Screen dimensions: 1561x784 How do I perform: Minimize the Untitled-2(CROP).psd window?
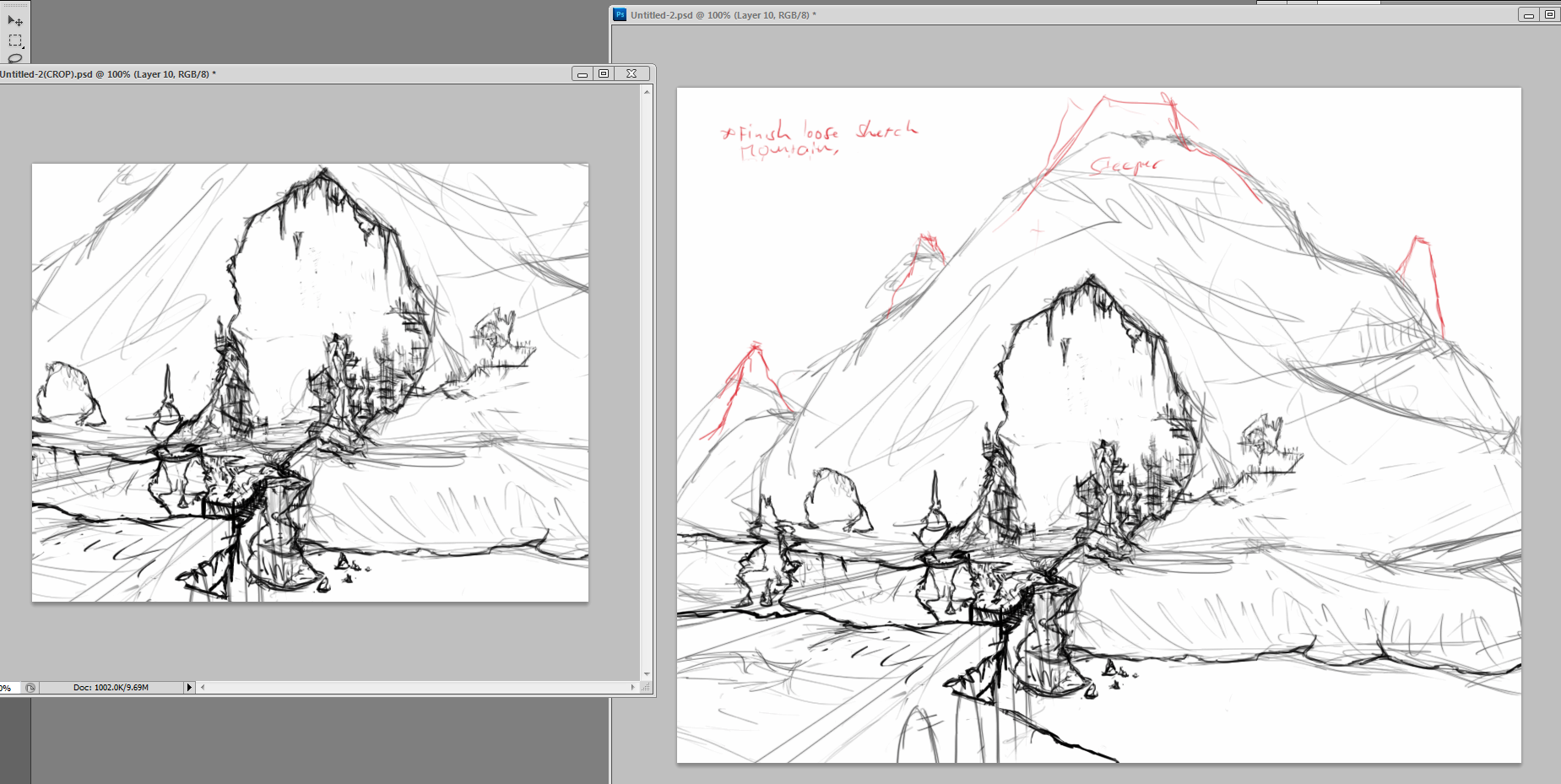(583, 74)
